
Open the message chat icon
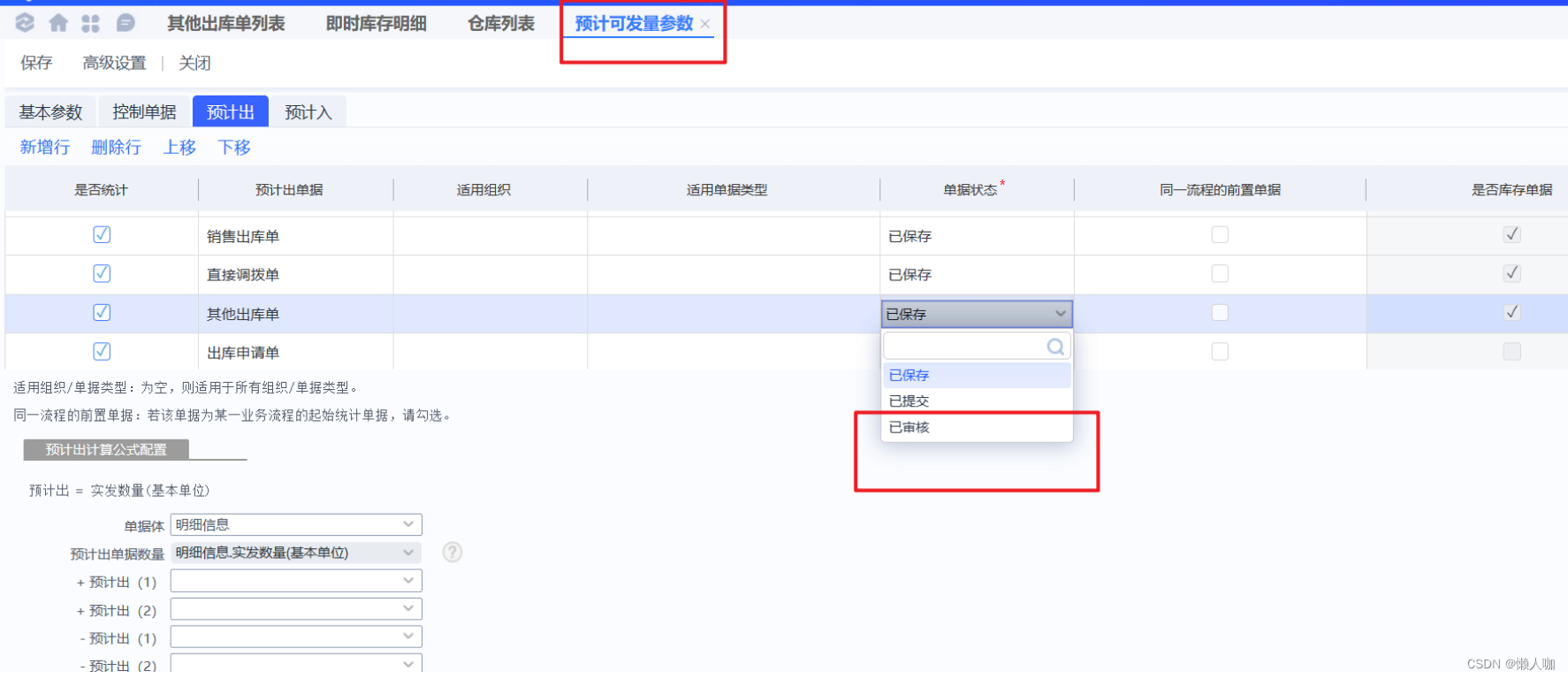(x=126, y=23)
